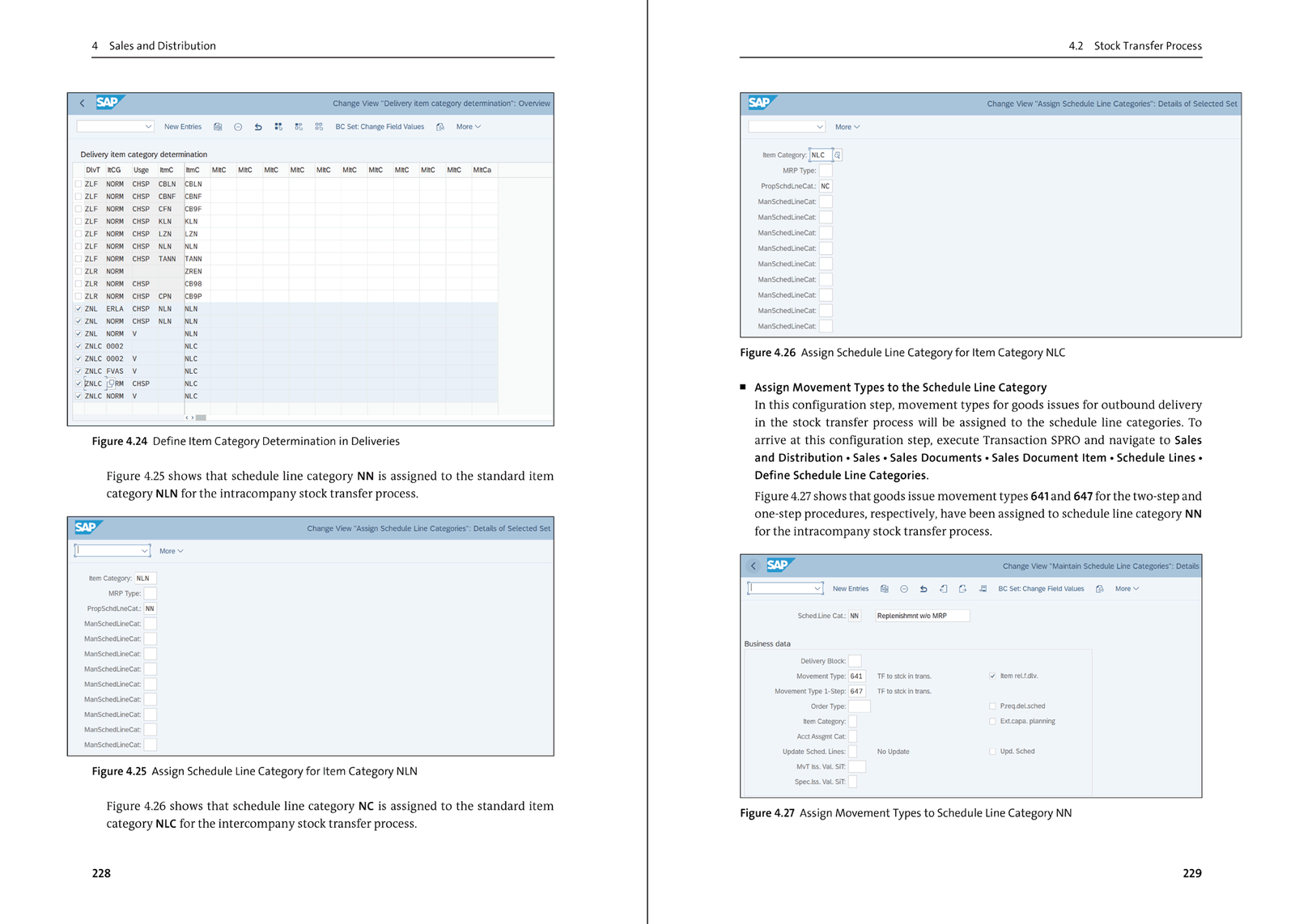Click PropSchdLneCat field containing NC
Image resolution: width=1295 pixels, height=924 pixels.
(826, 186)
